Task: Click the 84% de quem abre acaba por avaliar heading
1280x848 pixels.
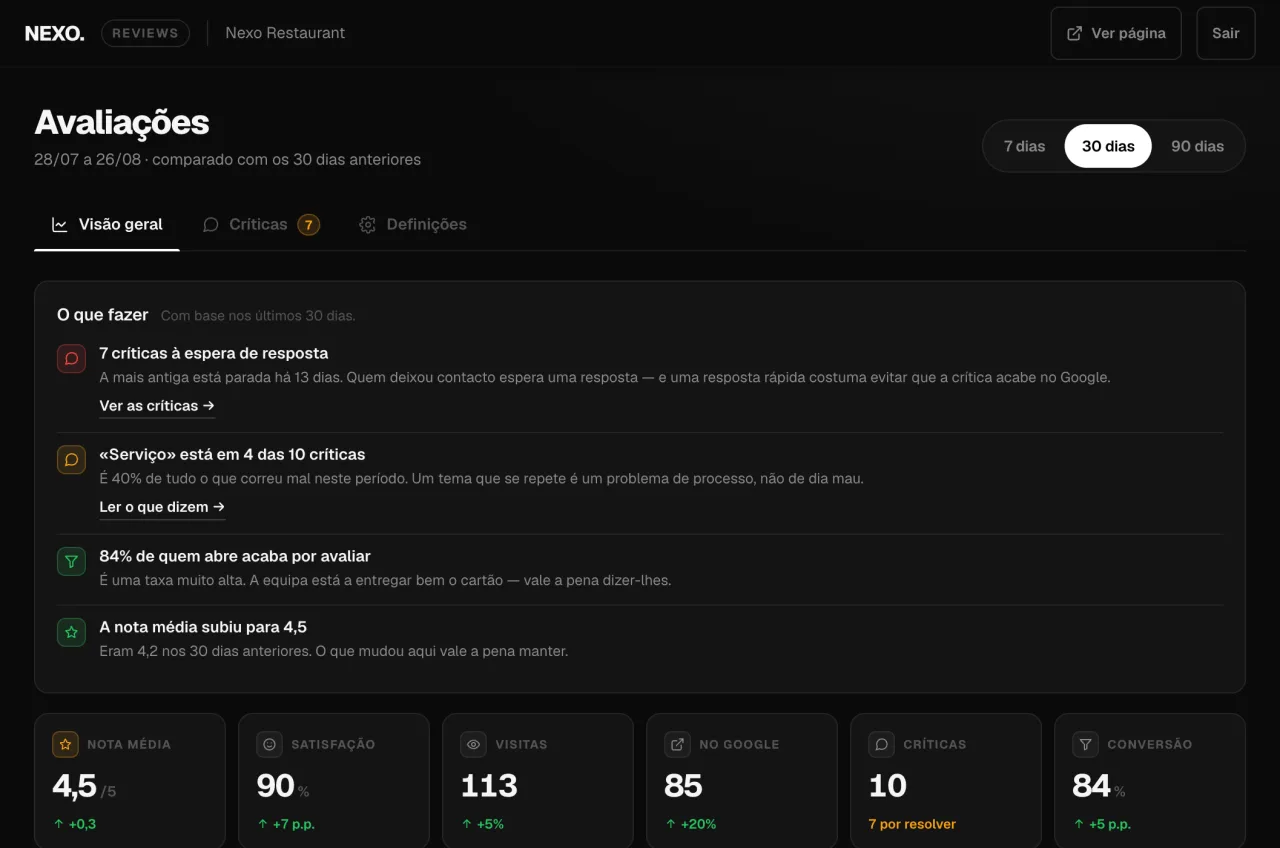Action: [235, 556]
